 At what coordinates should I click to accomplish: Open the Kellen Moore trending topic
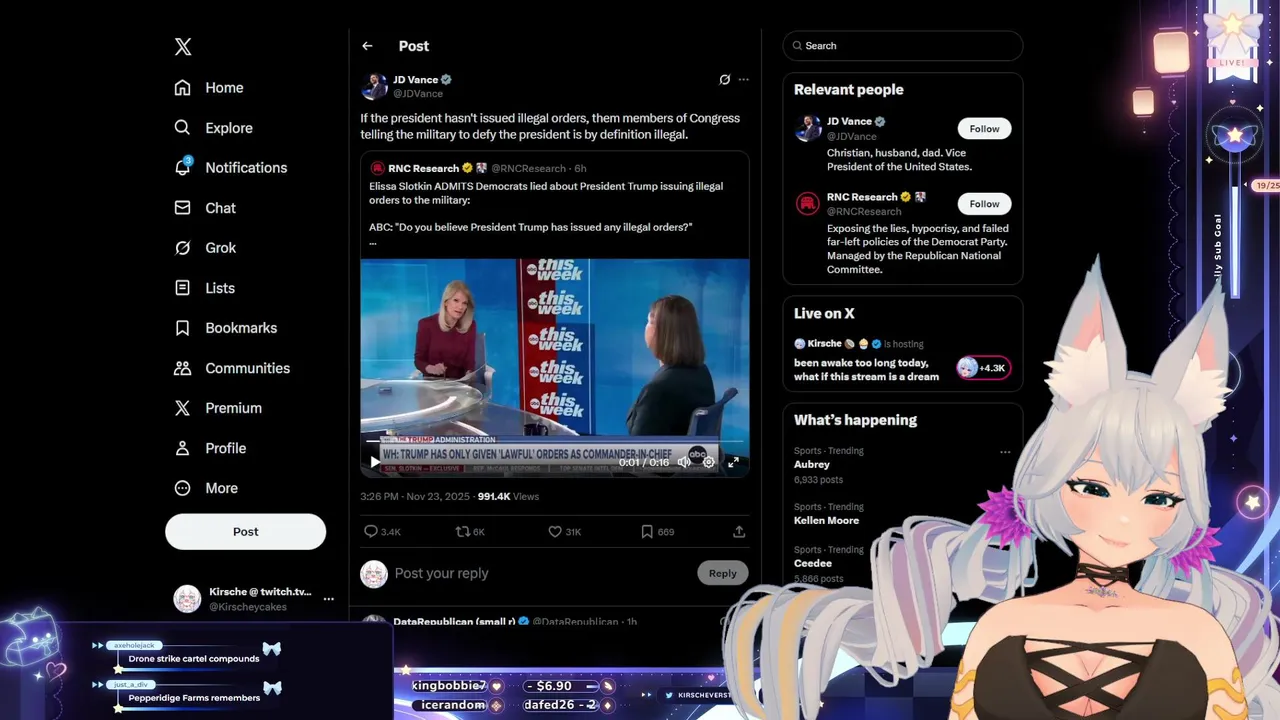pyautogui.click(x=827, y=520)
